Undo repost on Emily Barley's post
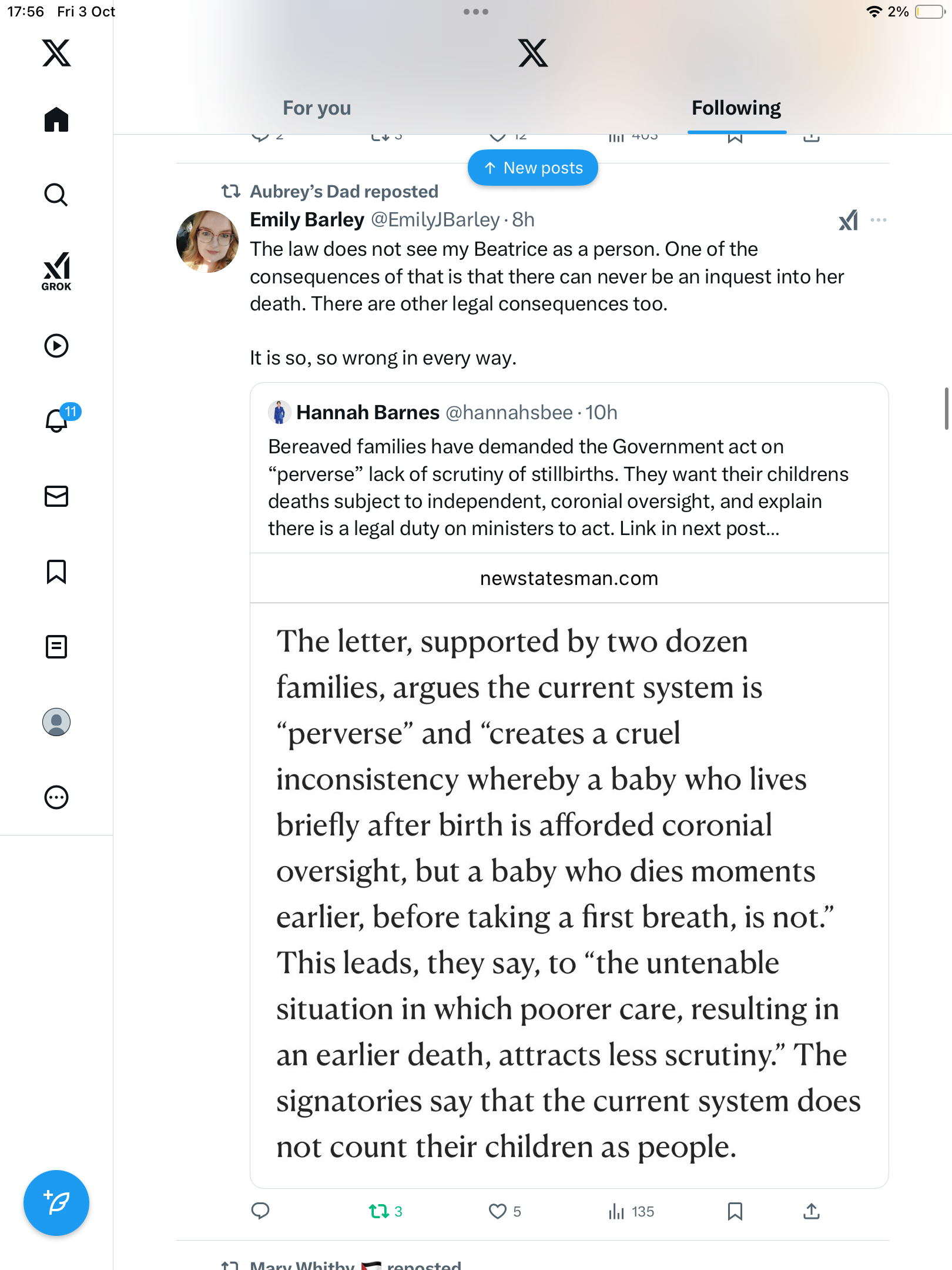 click(x=379, y=1211)
